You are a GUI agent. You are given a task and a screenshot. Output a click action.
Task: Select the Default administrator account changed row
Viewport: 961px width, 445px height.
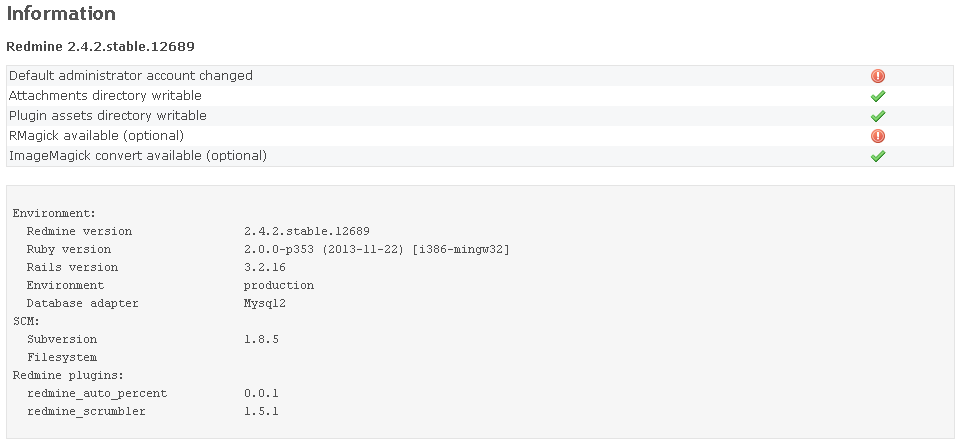click(x=480, y=76)
